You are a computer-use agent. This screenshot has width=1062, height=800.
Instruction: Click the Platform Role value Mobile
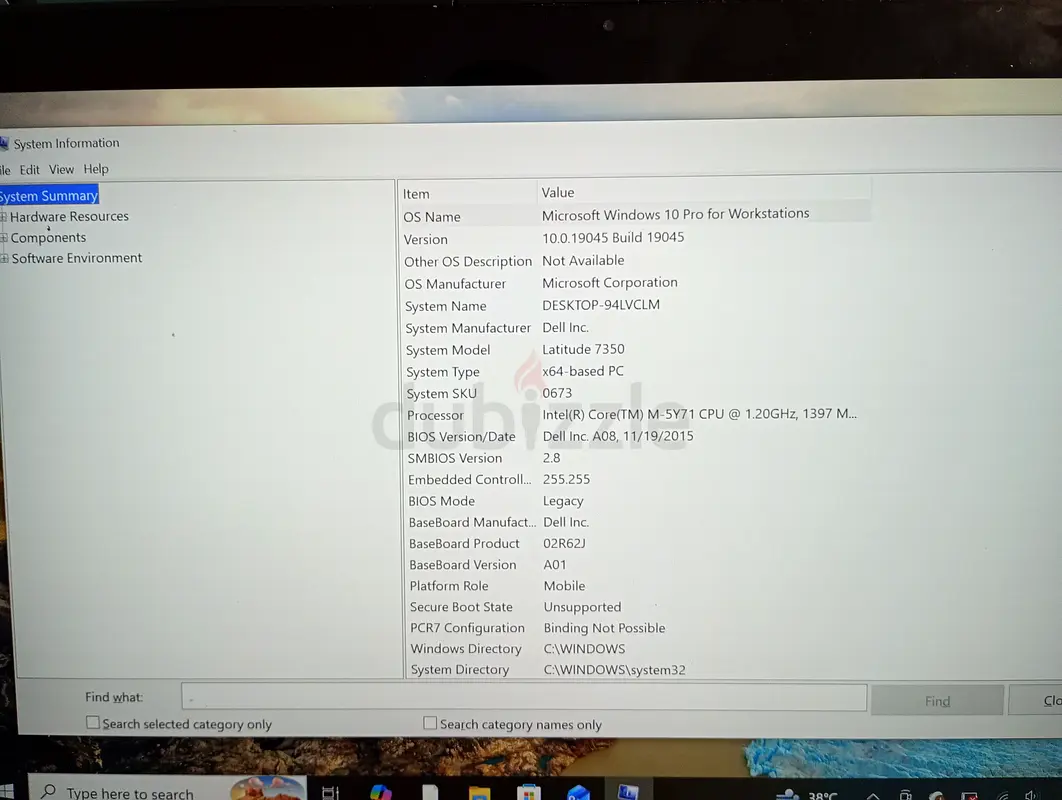click(564, 586)
